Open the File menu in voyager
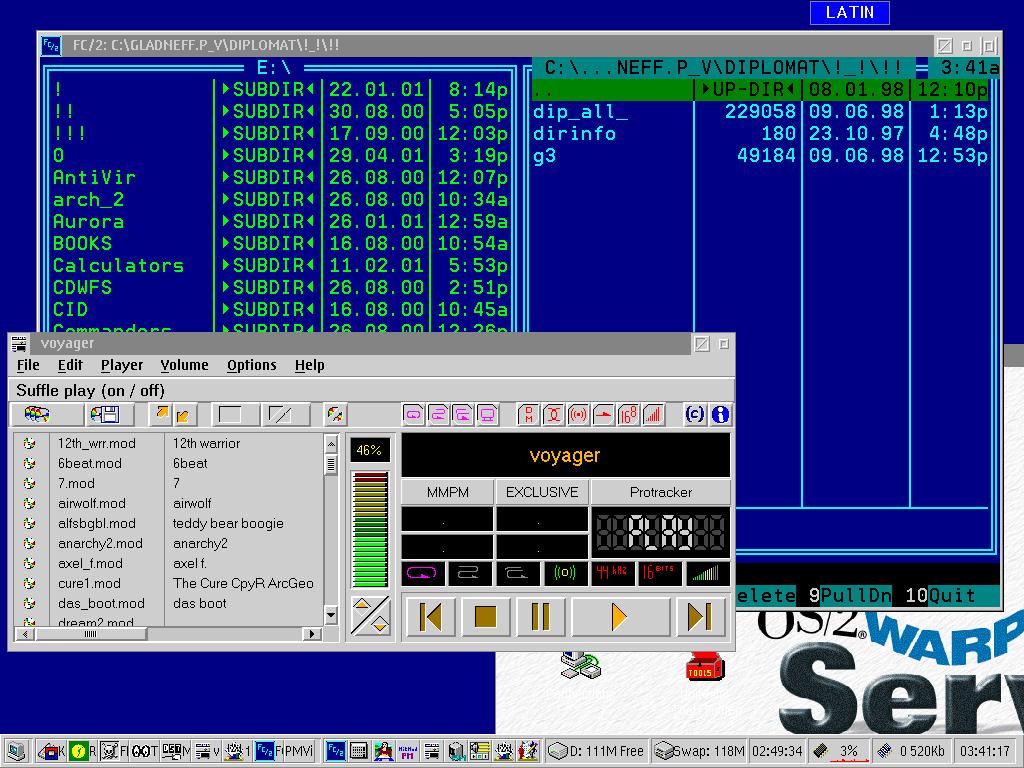The width and height of the screenshot is (1024, 768). (x=28, y=365)
